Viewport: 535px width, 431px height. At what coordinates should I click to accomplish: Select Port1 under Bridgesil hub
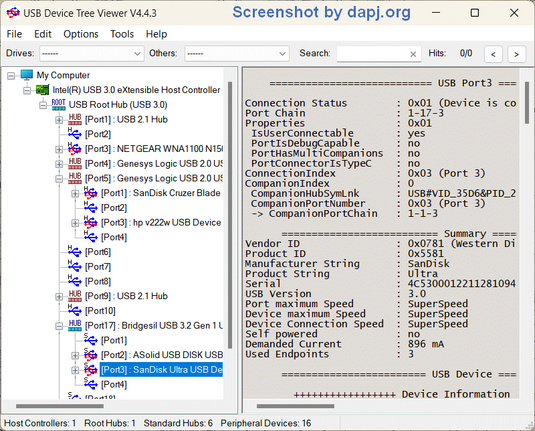coord(114,340)
